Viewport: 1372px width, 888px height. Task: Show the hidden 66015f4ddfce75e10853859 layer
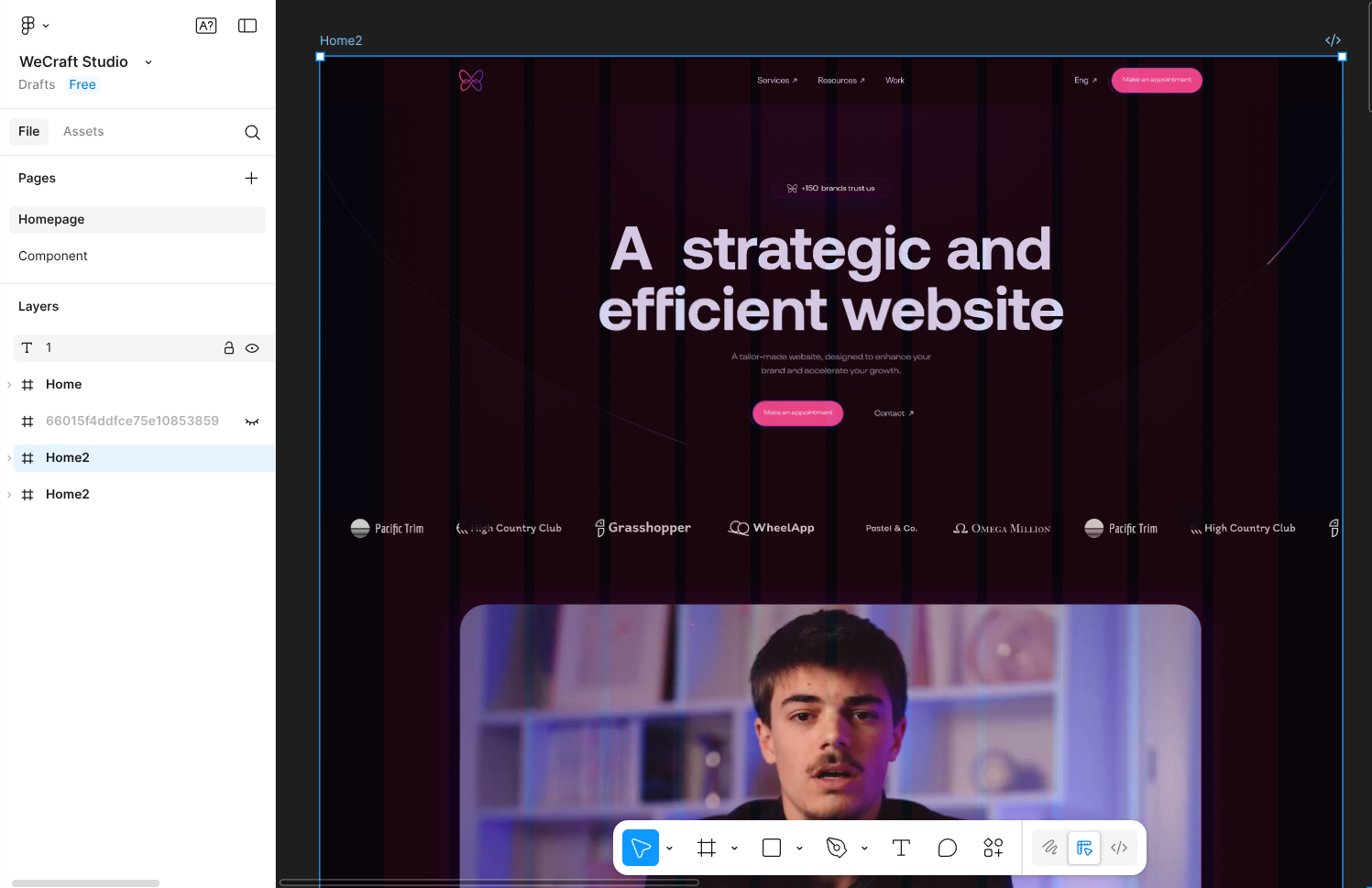coord(252,422)
